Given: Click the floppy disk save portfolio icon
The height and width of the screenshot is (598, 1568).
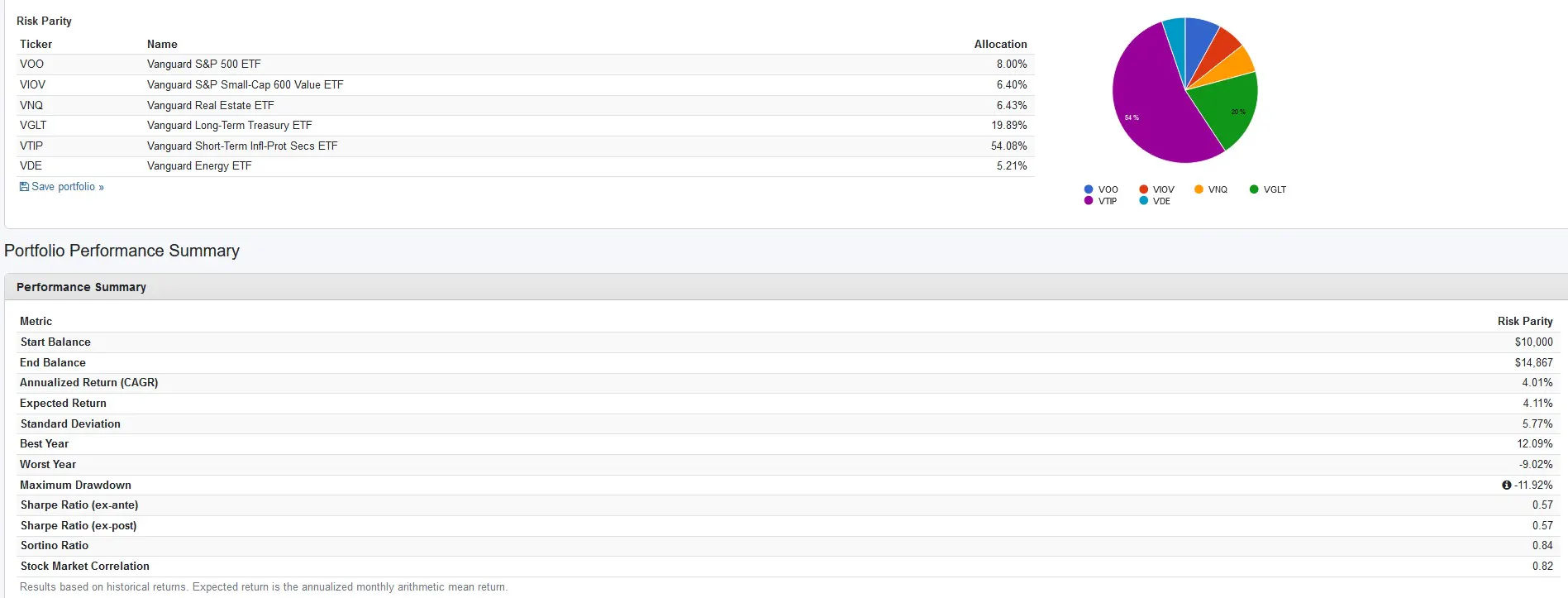Looking at the screenshot, I should coord(24,187).
